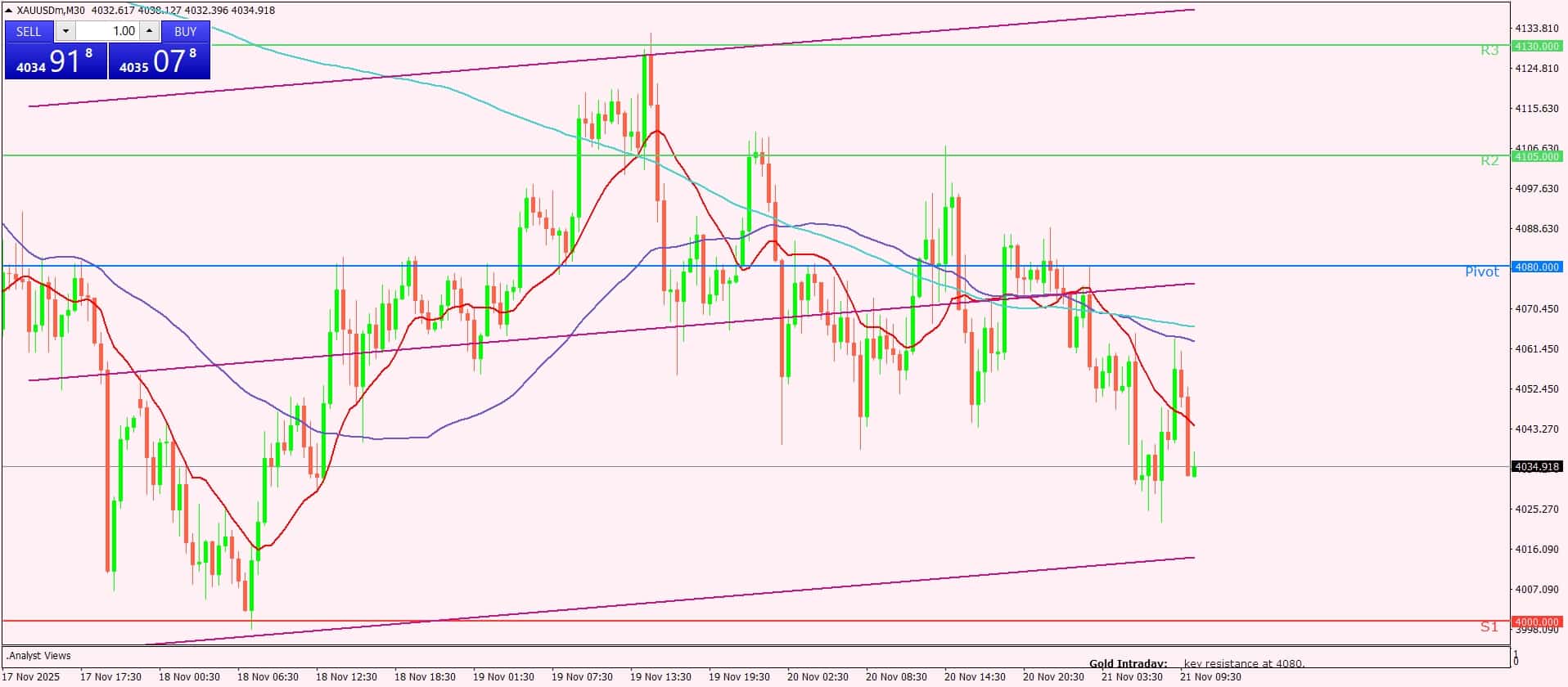The width and height of the screenshot is (1568, 687).
Task: Click the XAUUSDm,M30 chart symbol title
Action: coord(57,11)
